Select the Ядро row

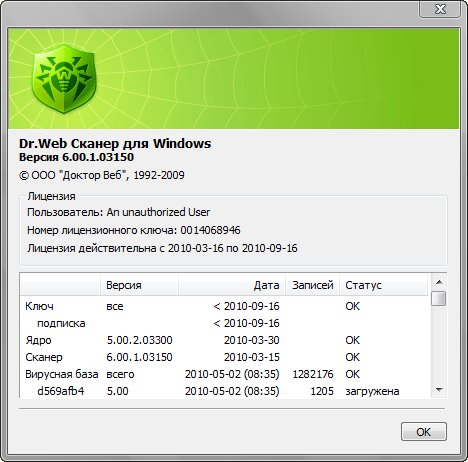point(225,340)
